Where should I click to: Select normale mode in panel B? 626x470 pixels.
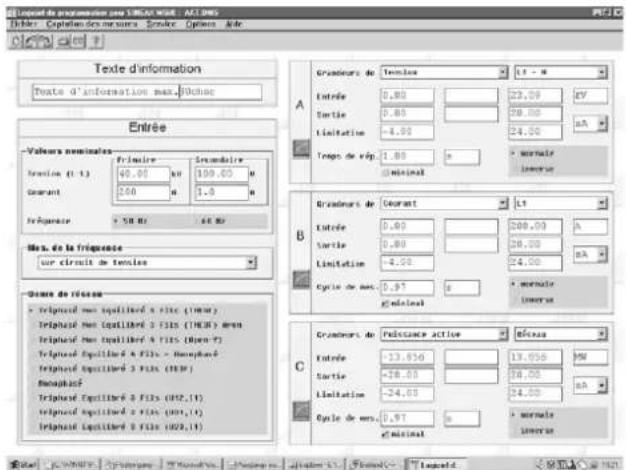(533, 284)
